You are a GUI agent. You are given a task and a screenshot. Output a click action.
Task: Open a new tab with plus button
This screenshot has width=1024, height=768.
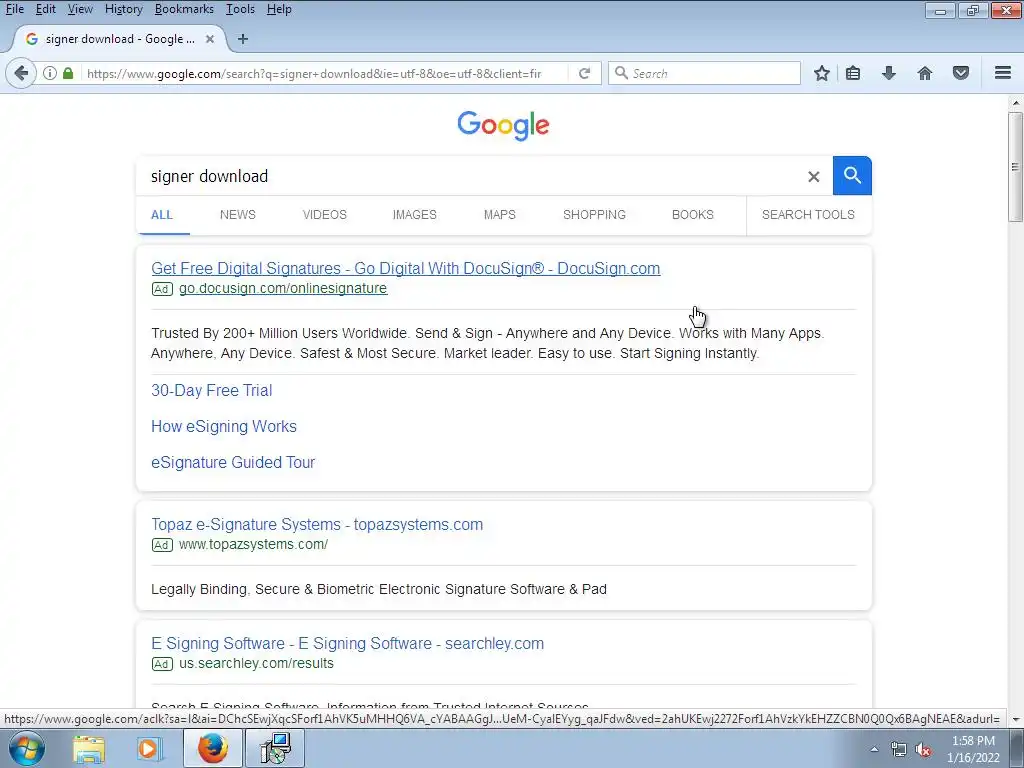[243, 39]
